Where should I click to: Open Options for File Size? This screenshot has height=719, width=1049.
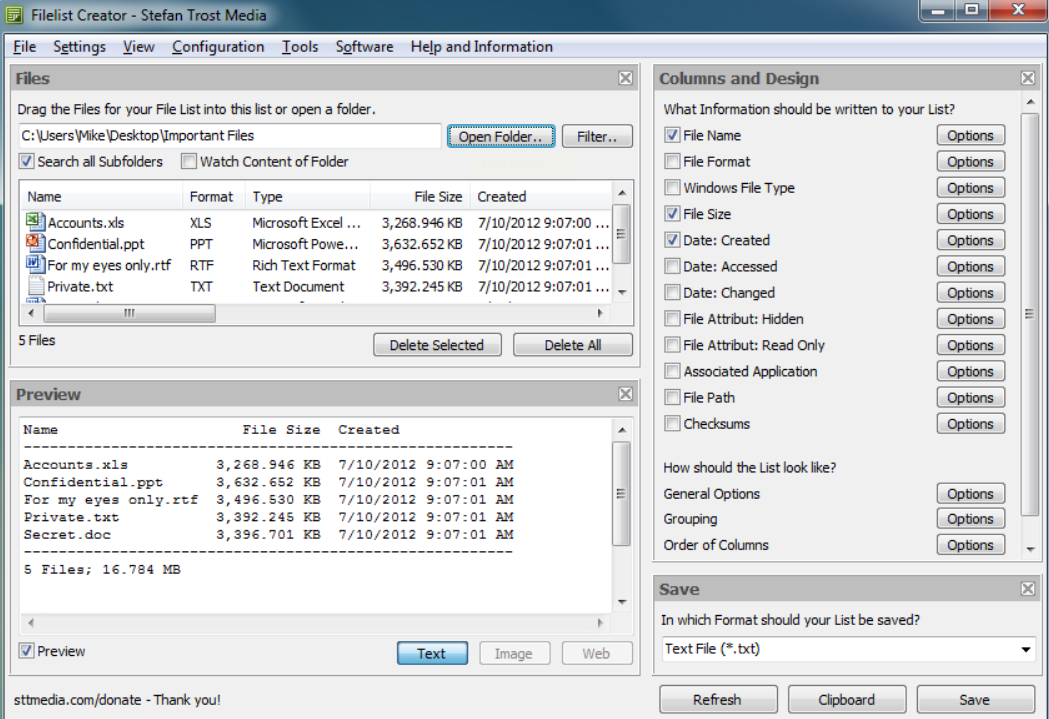(970, 213)
